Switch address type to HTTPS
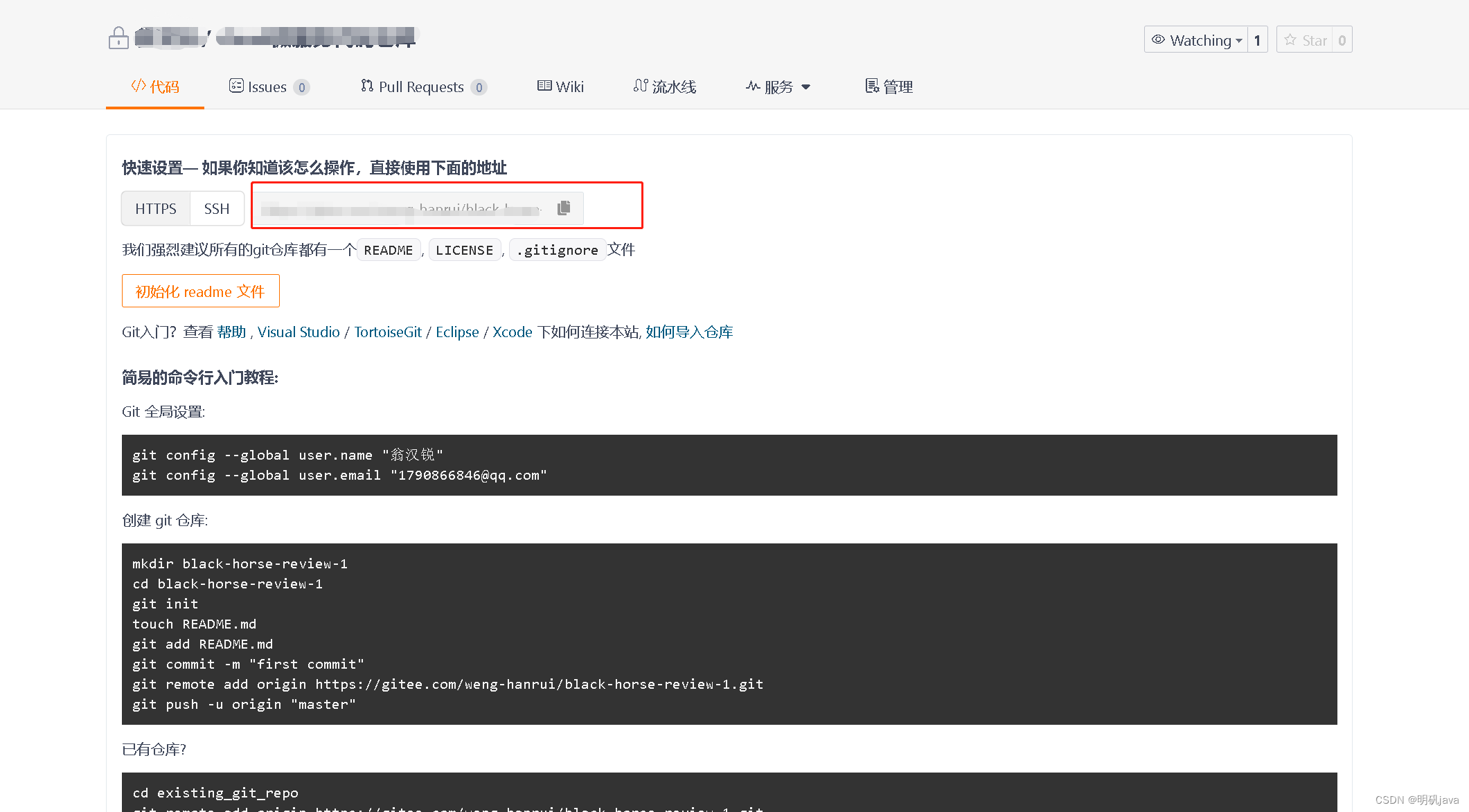Screen dimensions: 1469x812 pyautogui.click(x=156, y=208)
